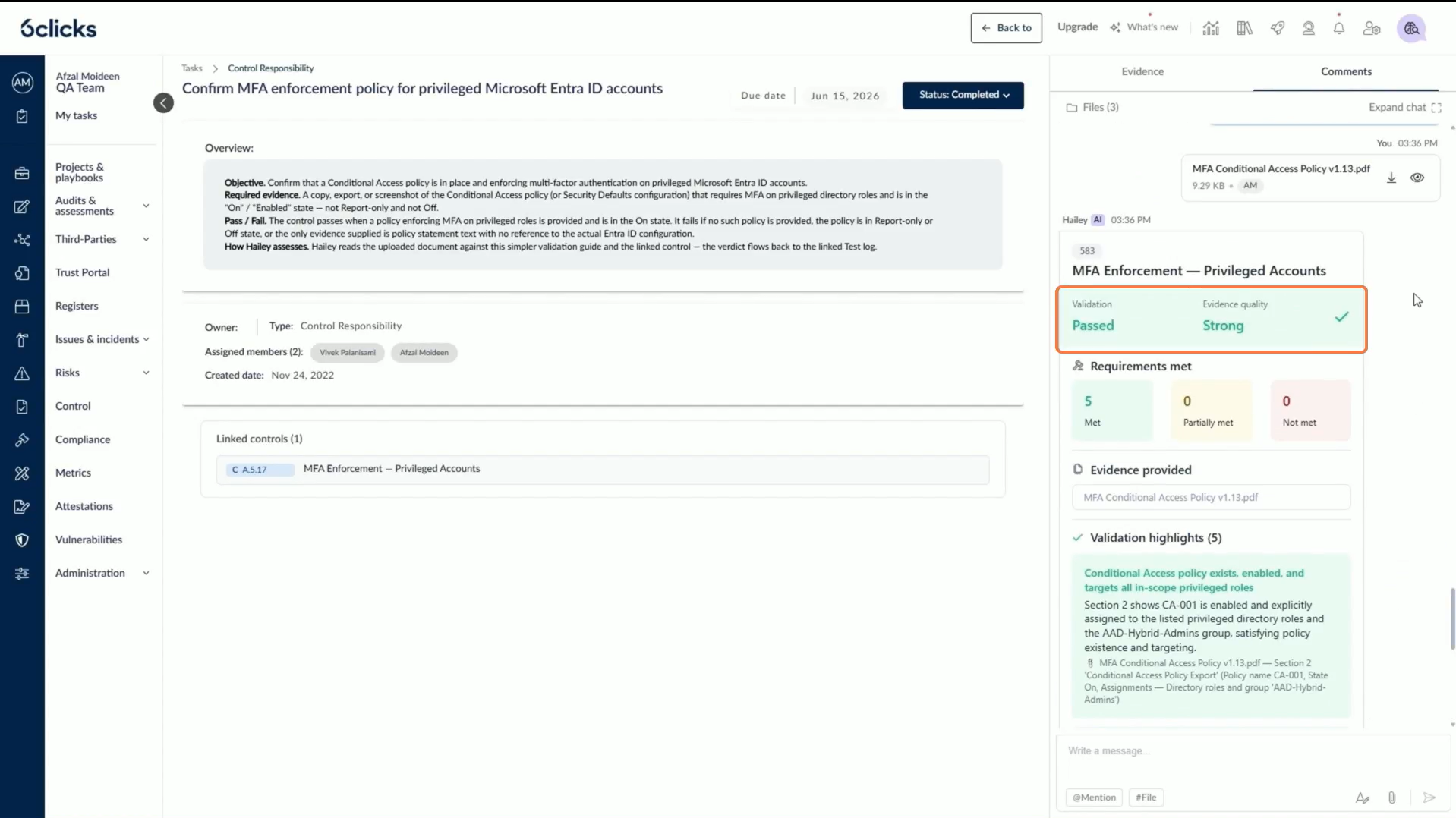Image resolution: width=1456 pixels, height=818 pixels.
Task: Open the user settings people icon
Action: [1371, 28]
